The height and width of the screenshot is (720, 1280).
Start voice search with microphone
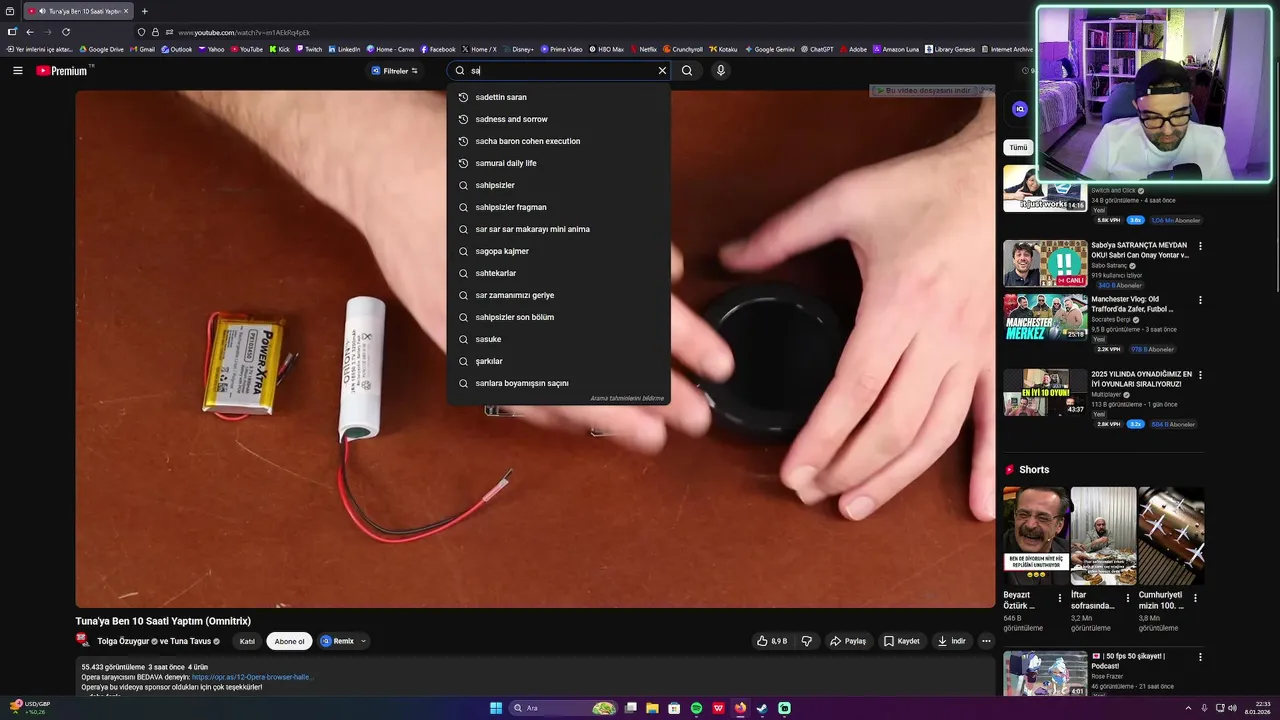(x=720, y=71)
